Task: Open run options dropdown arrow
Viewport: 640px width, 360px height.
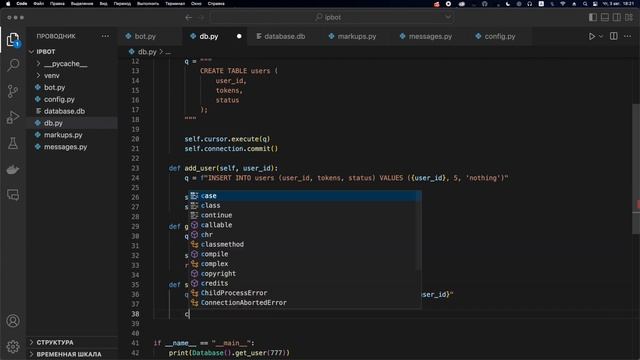Action: pos(601,36)
